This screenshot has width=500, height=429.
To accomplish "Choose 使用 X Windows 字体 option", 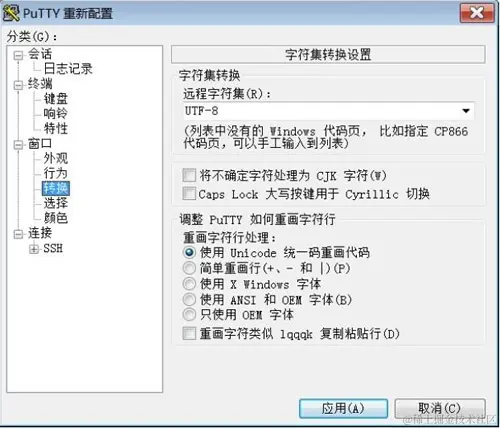I will pos(189,284).
